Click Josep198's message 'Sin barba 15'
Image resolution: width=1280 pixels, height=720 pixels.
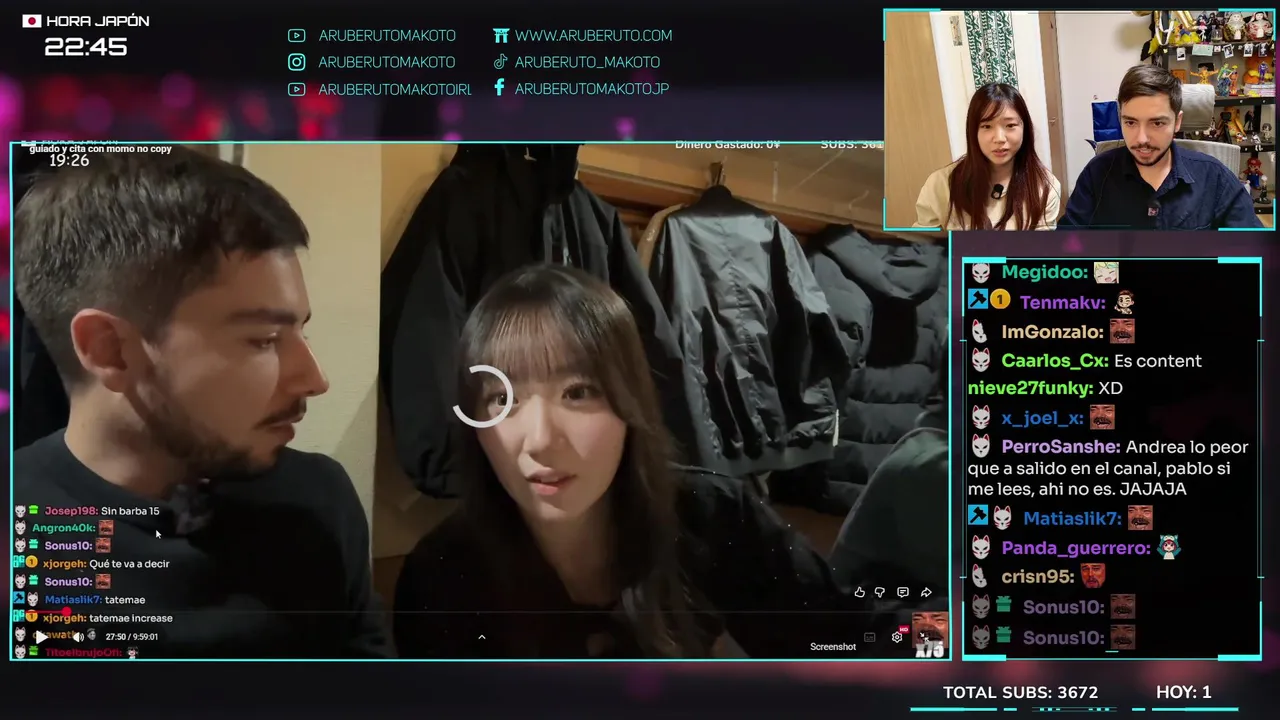tap(130, 511)
